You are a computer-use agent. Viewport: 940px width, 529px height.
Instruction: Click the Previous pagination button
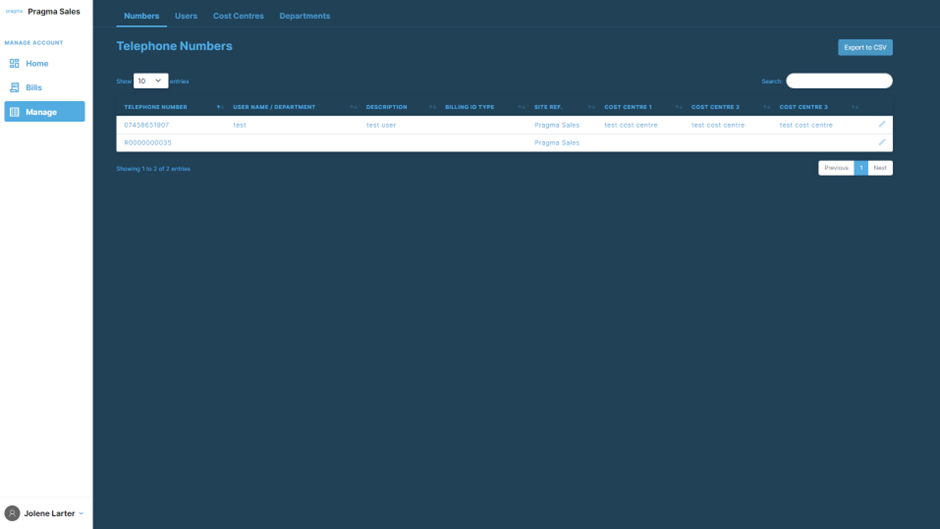click(836, 168)
